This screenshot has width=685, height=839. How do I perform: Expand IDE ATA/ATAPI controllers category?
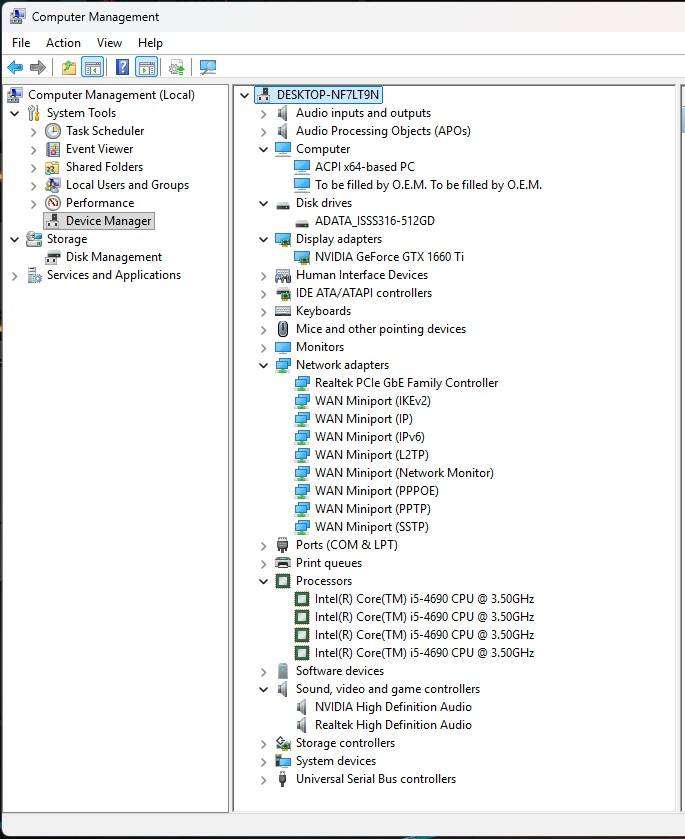263,293
